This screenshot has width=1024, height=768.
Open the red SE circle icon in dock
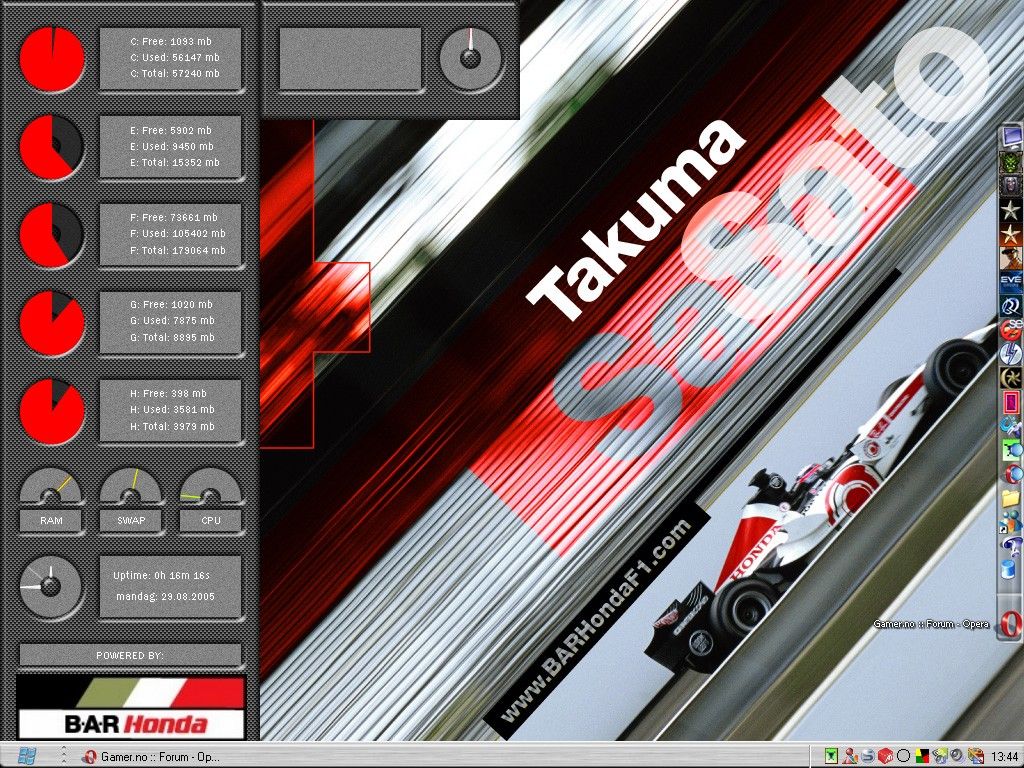pos(1012,330)
